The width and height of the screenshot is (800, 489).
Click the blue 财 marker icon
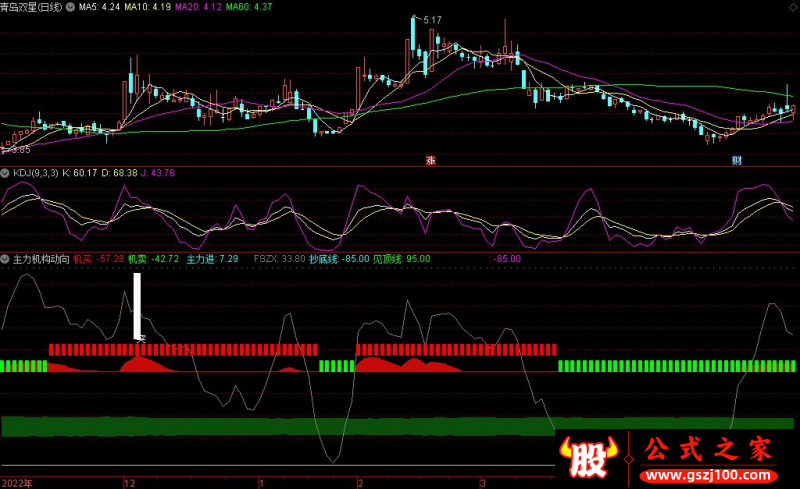[x=737, y=160]
